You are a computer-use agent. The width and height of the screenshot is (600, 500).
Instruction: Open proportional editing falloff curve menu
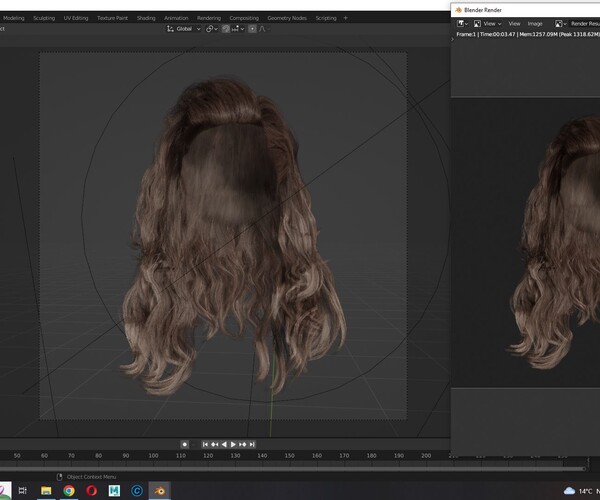point(264,29)
